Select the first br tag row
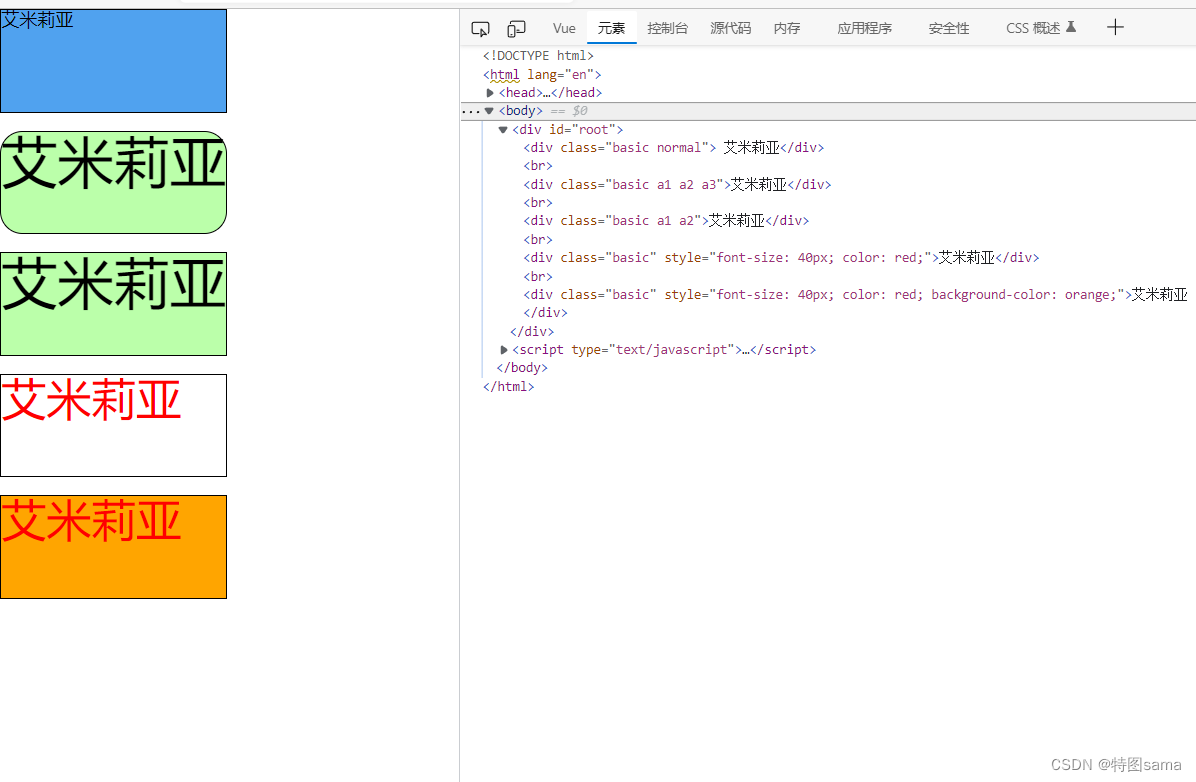Image resolution: width=1196 pixels, height=782 pixels. [538, 166]
